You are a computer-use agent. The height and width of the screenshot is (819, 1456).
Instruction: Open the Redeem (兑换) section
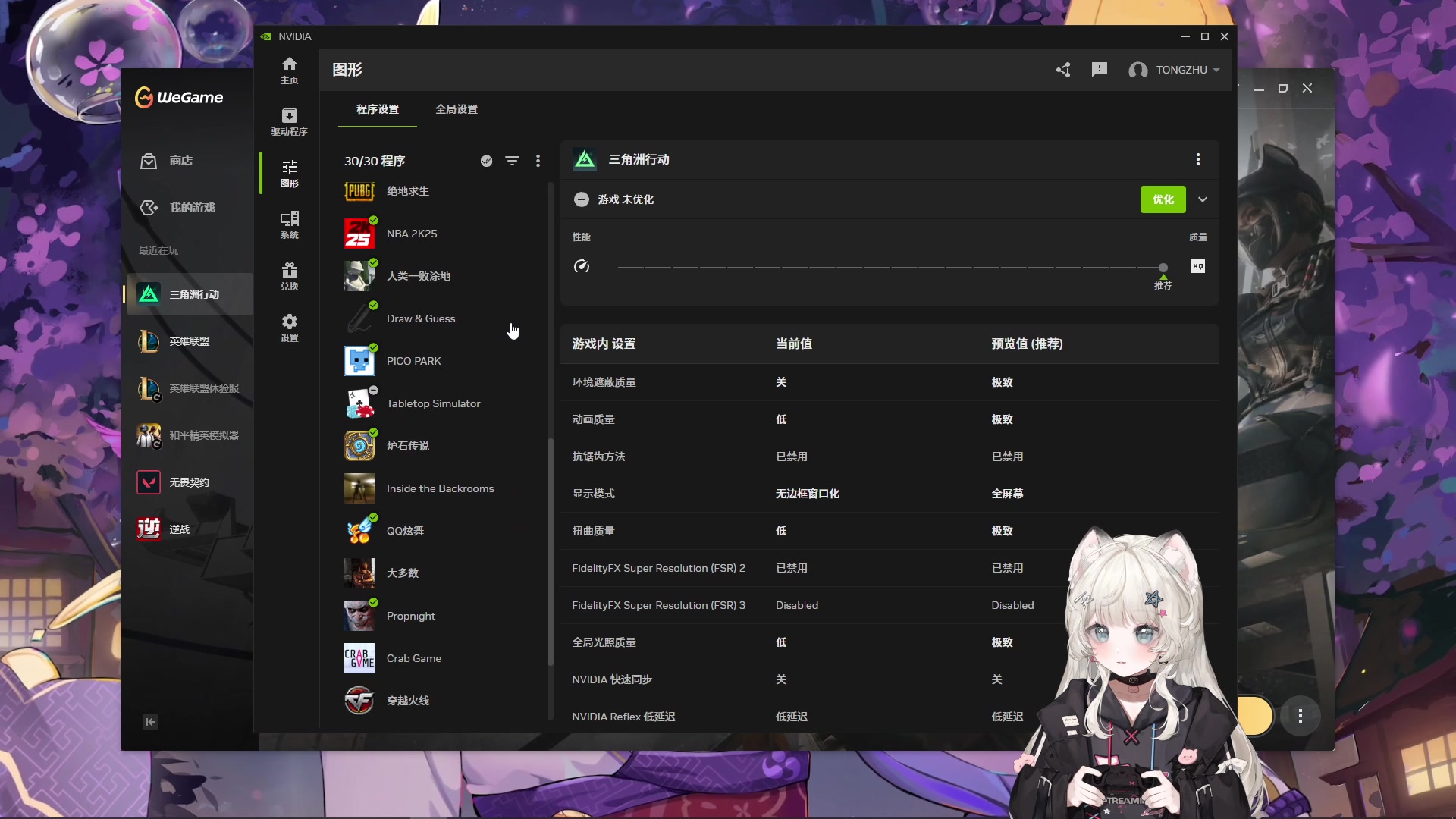tap(289, 276)
